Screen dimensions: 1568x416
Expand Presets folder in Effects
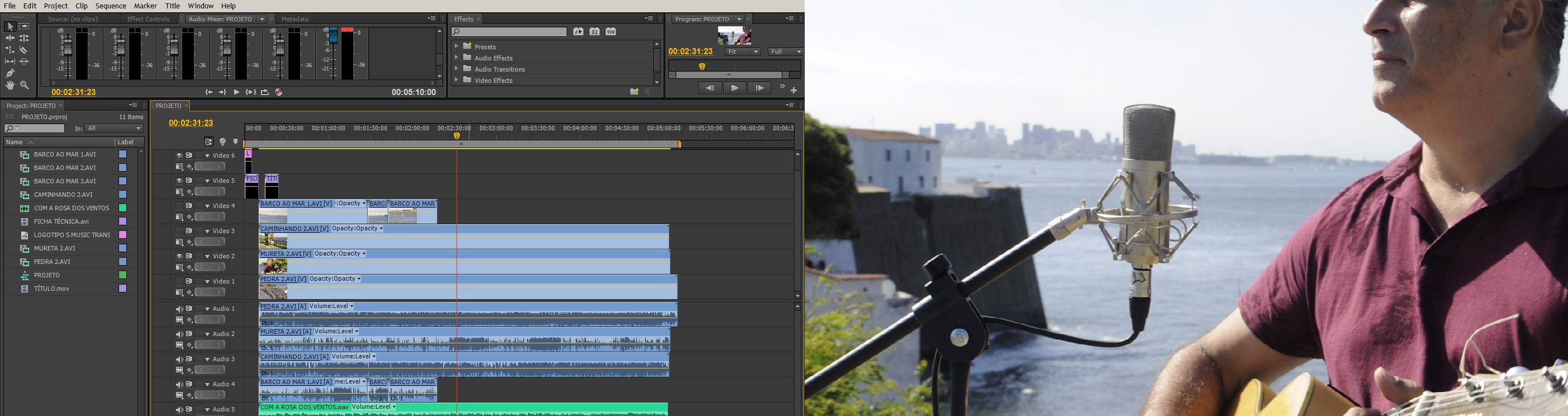[x=456, y=46]
